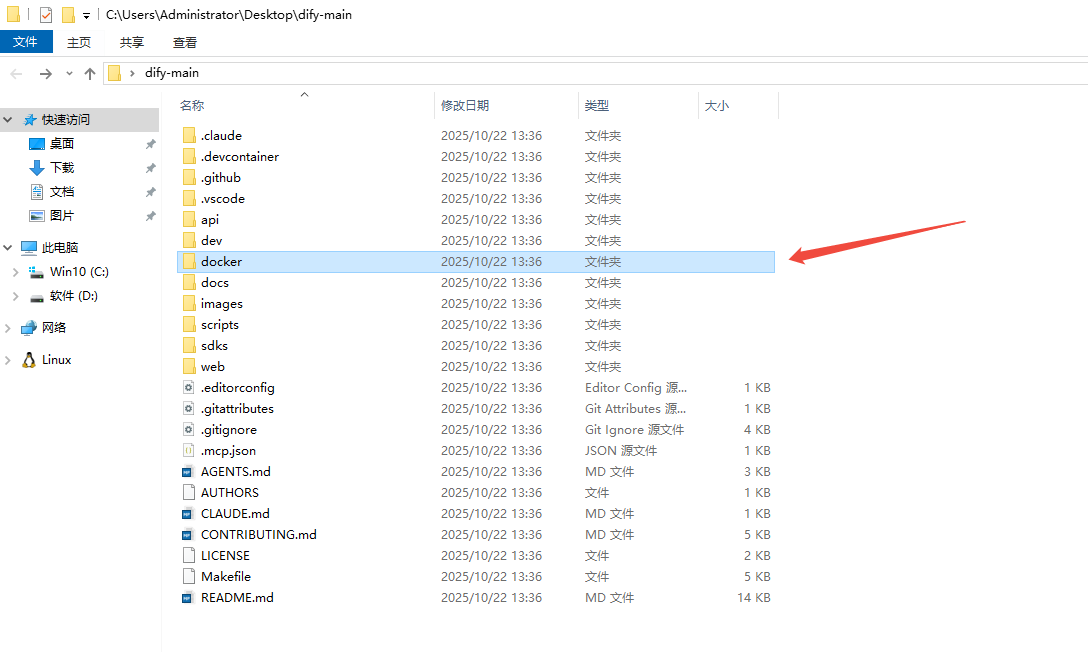Click the Forward navigation arrow
1088x652 pixels.
pos(45,73)
